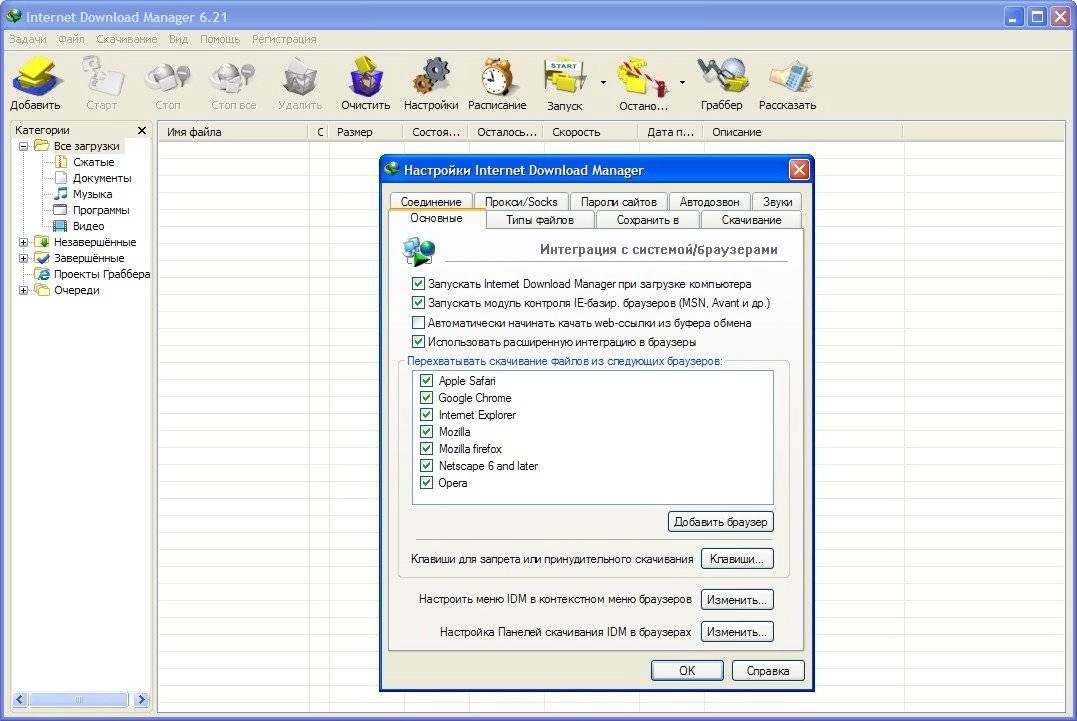Screen dimensions: 1077x721
Task: Open the Задачи menu
Action: click(x=27, y=39)
